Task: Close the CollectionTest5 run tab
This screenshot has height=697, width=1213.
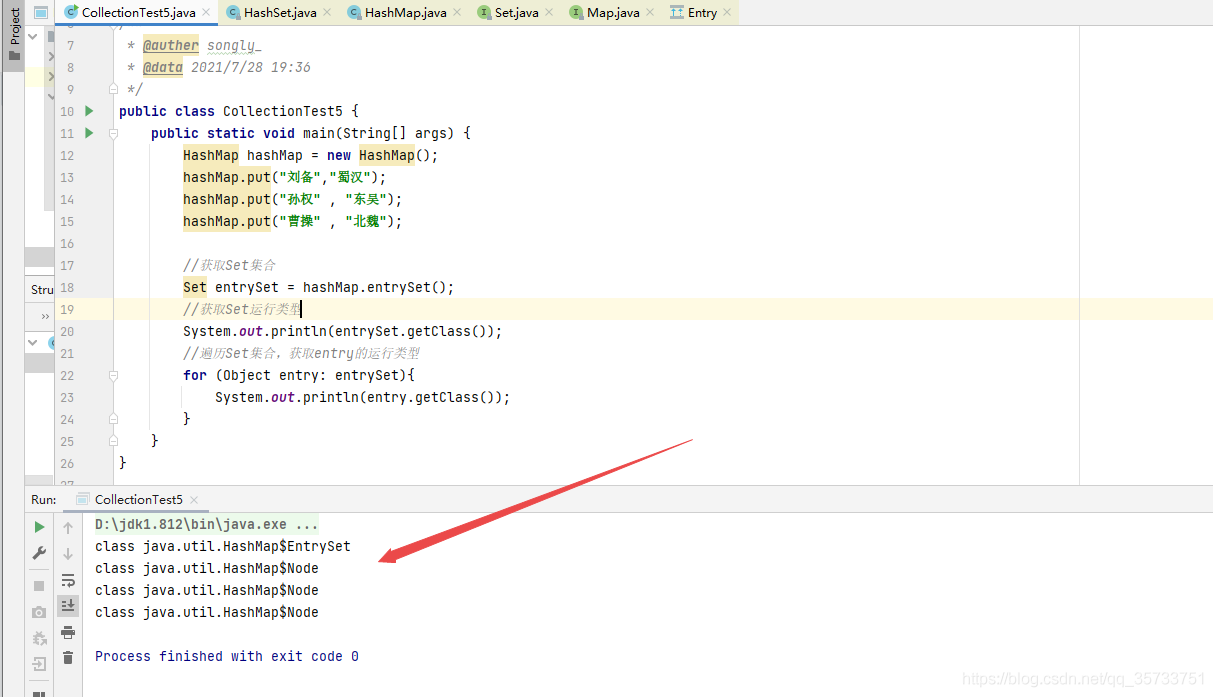Action: click(194, 500)
